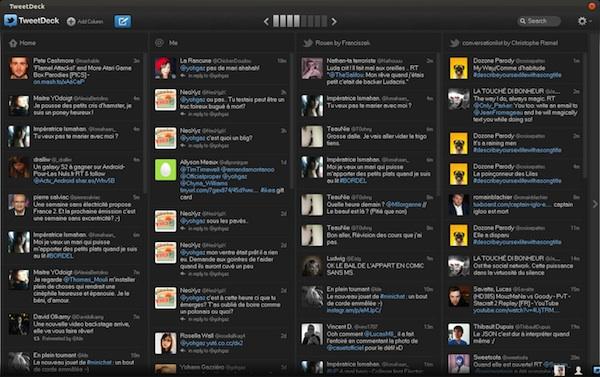Open @TheSaillou mention in Nathan-ta terroriste tweet

[345, 75]
